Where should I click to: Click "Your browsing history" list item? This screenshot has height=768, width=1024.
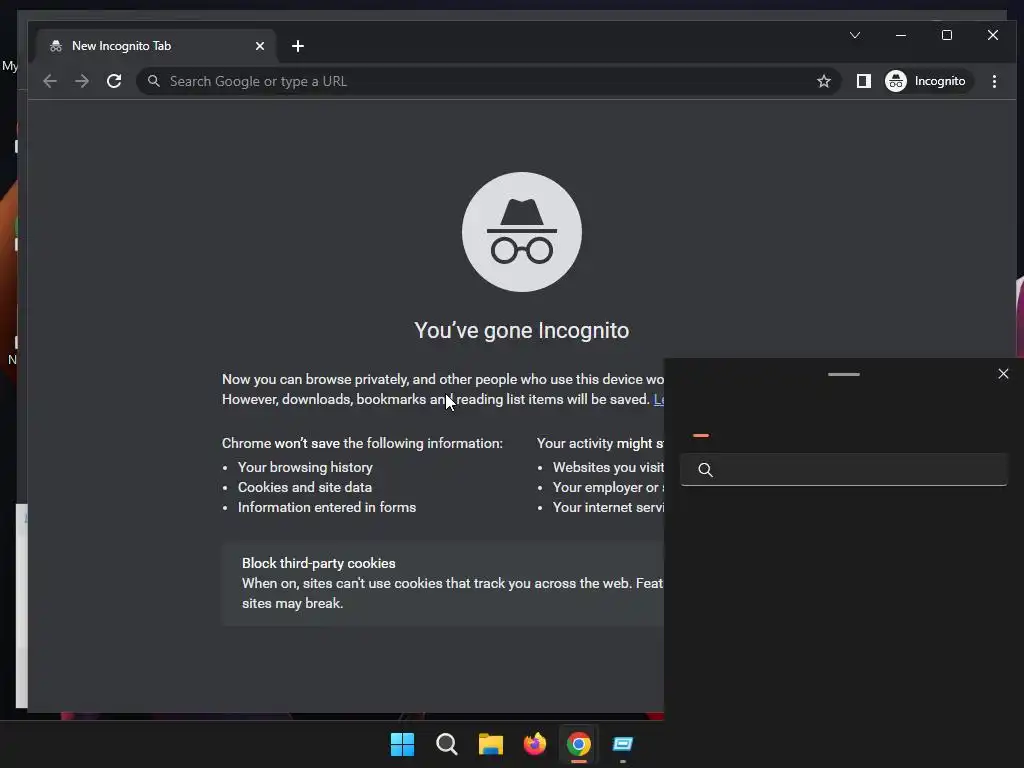point(305,467)
